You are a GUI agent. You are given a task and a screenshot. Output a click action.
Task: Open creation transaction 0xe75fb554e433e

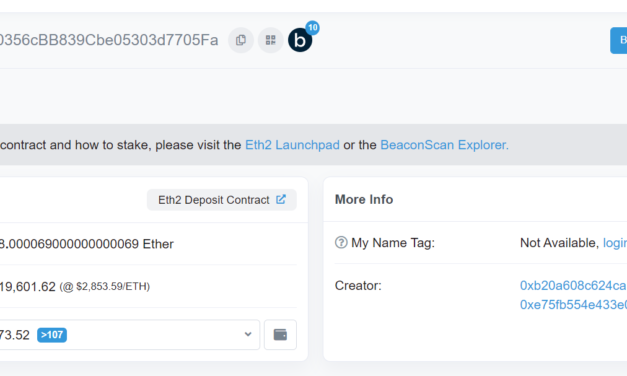tap(573, 305)
